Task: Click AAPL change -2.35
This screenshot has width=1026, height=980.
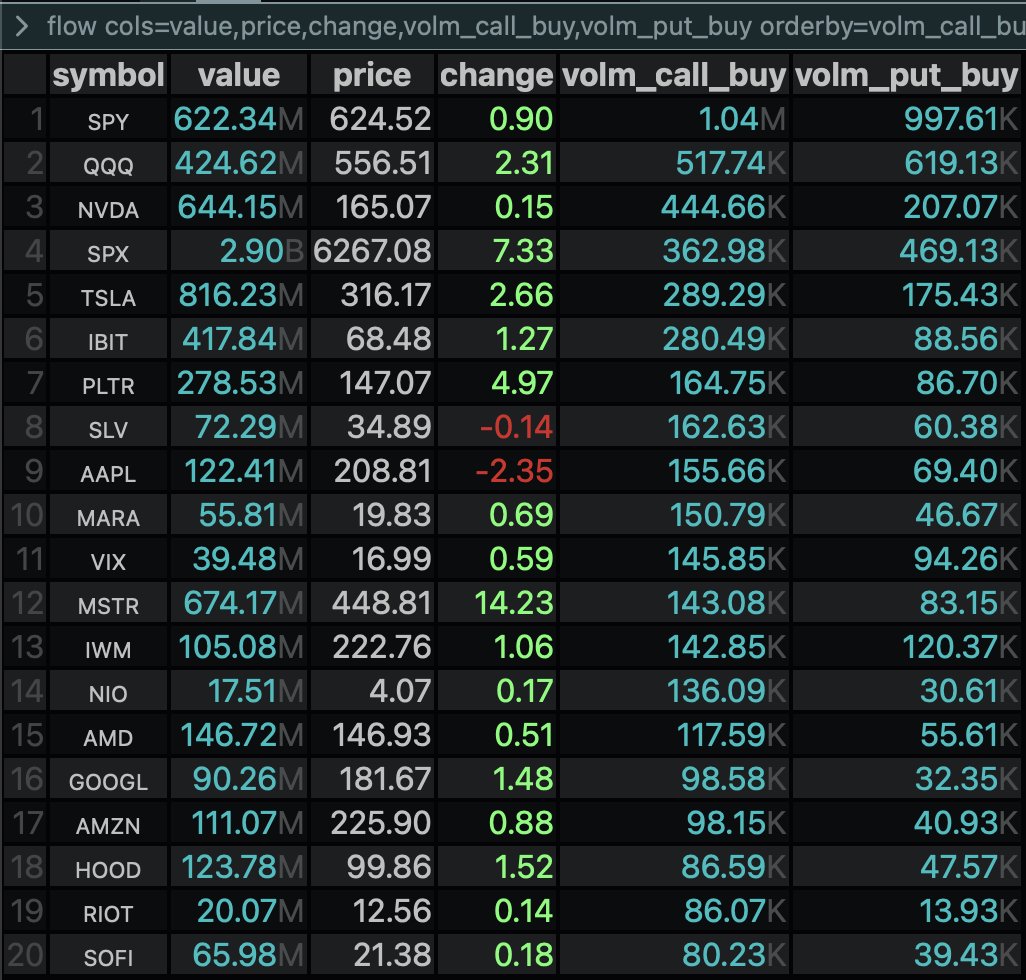Action: coord(514,471)
